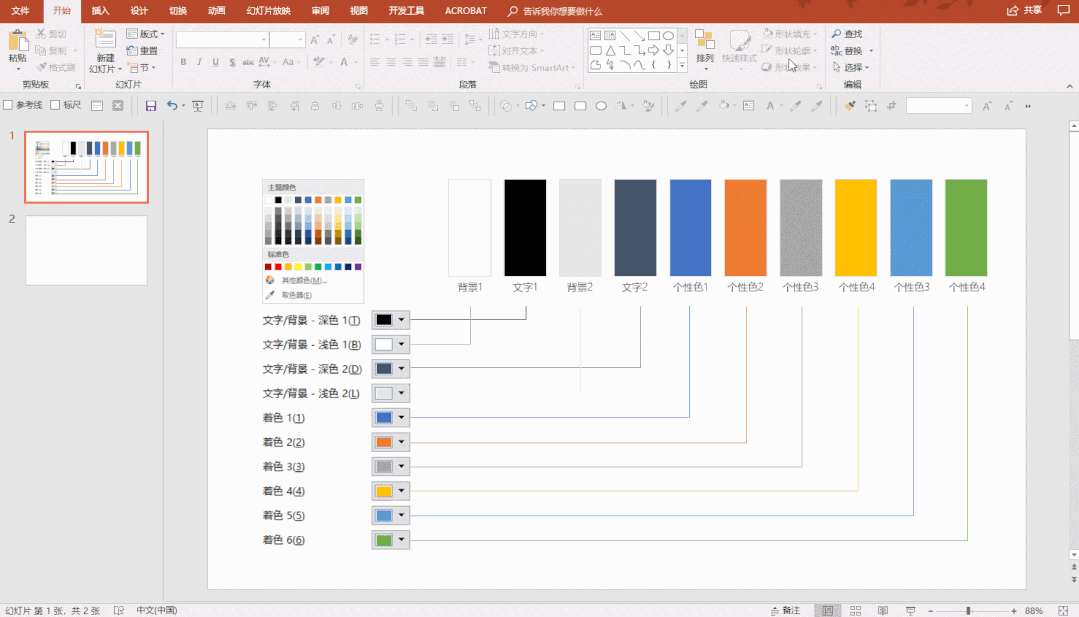
Task: Click the format painter brush in quick toolbar
Action: [x=850, y=106]
